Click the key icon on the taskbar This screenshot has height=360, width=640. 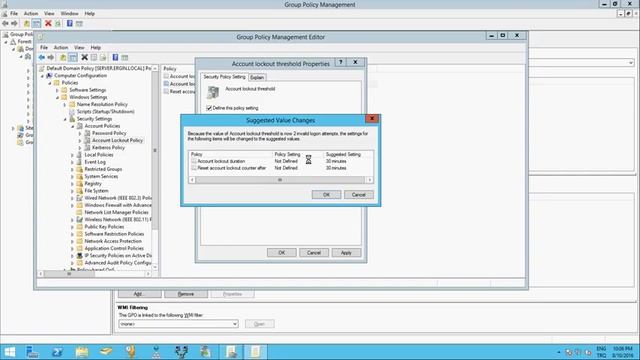[x=131, y=352]
